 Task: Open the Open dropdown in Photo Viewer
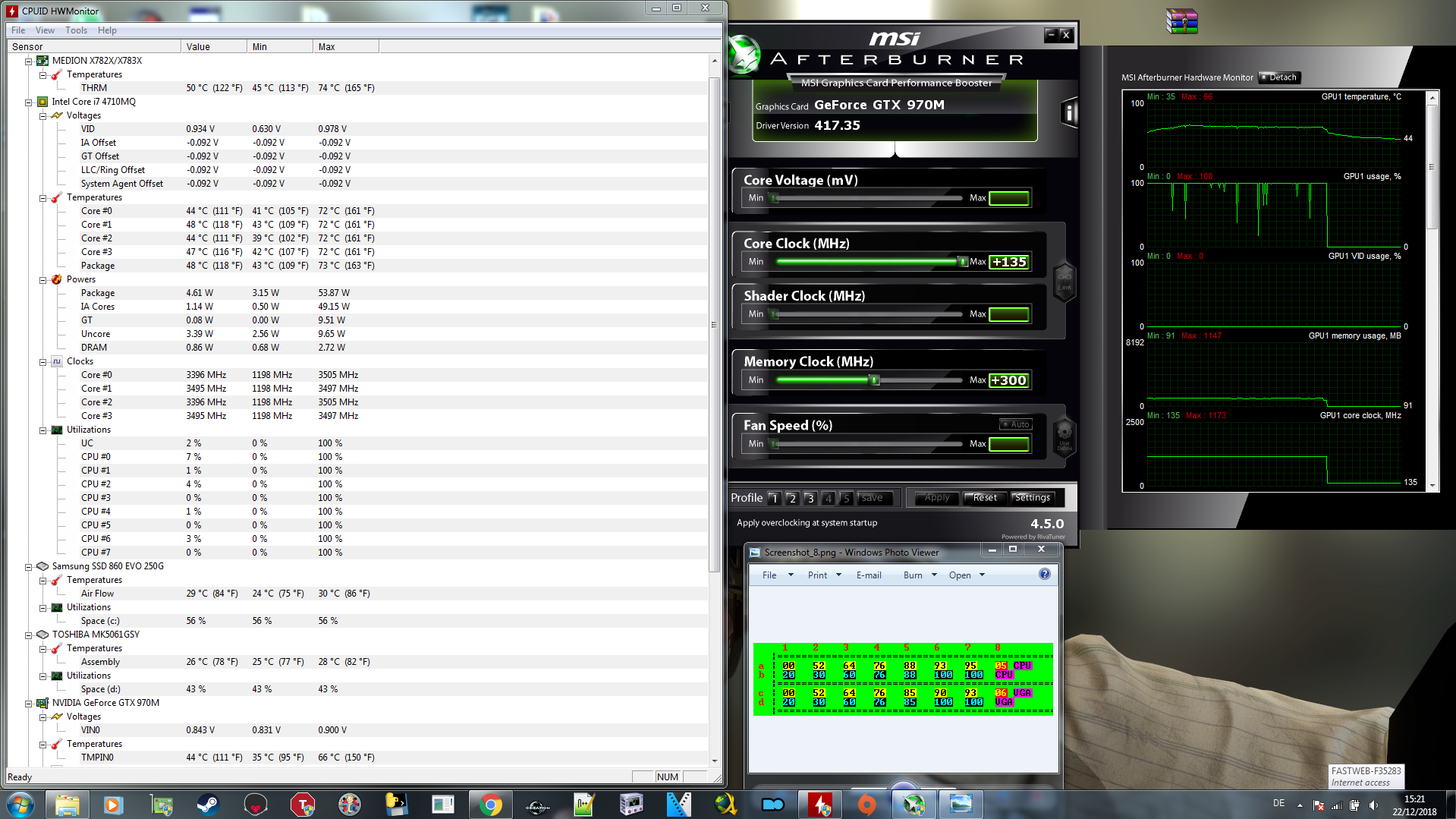(967, 575)
